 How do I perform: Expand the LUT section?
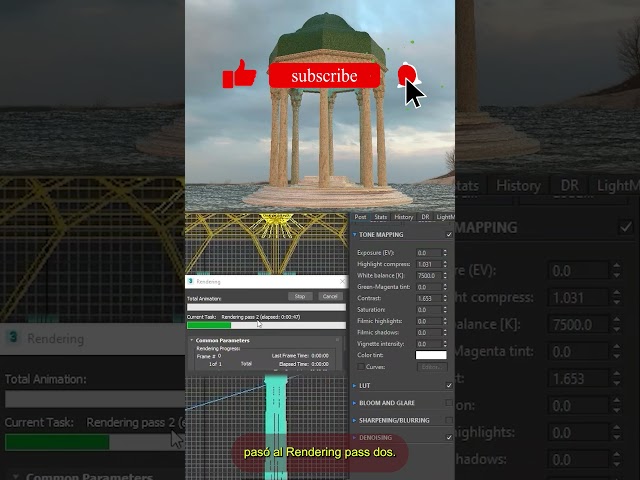point(354,386)
